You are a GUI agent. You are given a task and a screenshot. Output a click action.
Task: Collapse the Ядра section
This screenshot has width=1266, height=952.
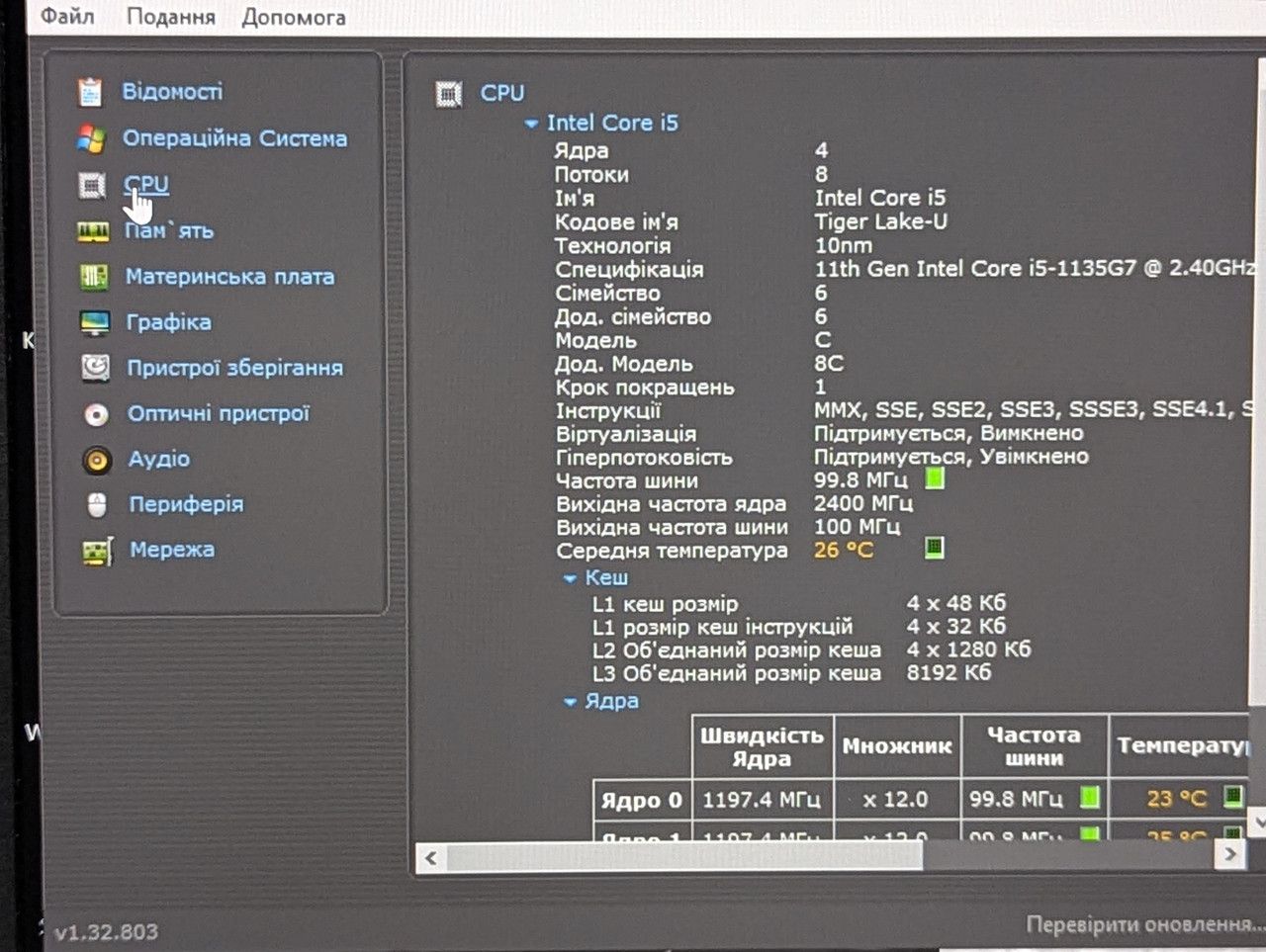coord(570,702)
